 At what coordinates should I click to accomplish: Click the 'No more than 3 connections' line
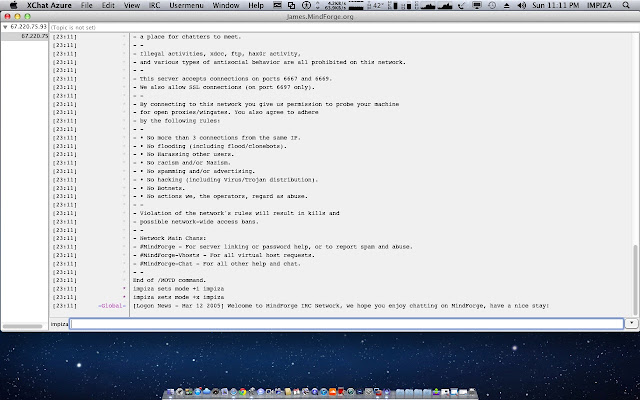[x=217, y=138]
